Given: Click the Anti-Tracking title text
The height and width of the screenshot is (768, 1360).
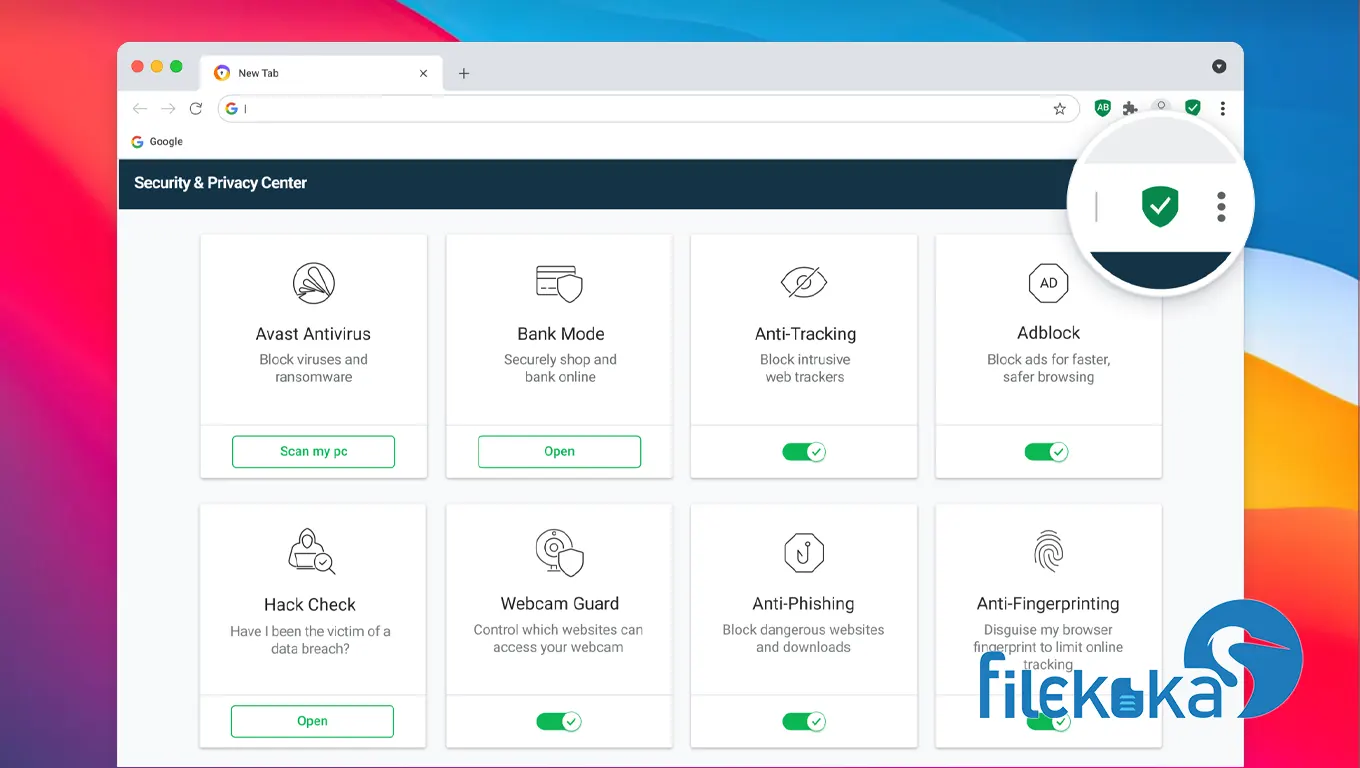Looking at the screenshot, I should coord(805,334).
